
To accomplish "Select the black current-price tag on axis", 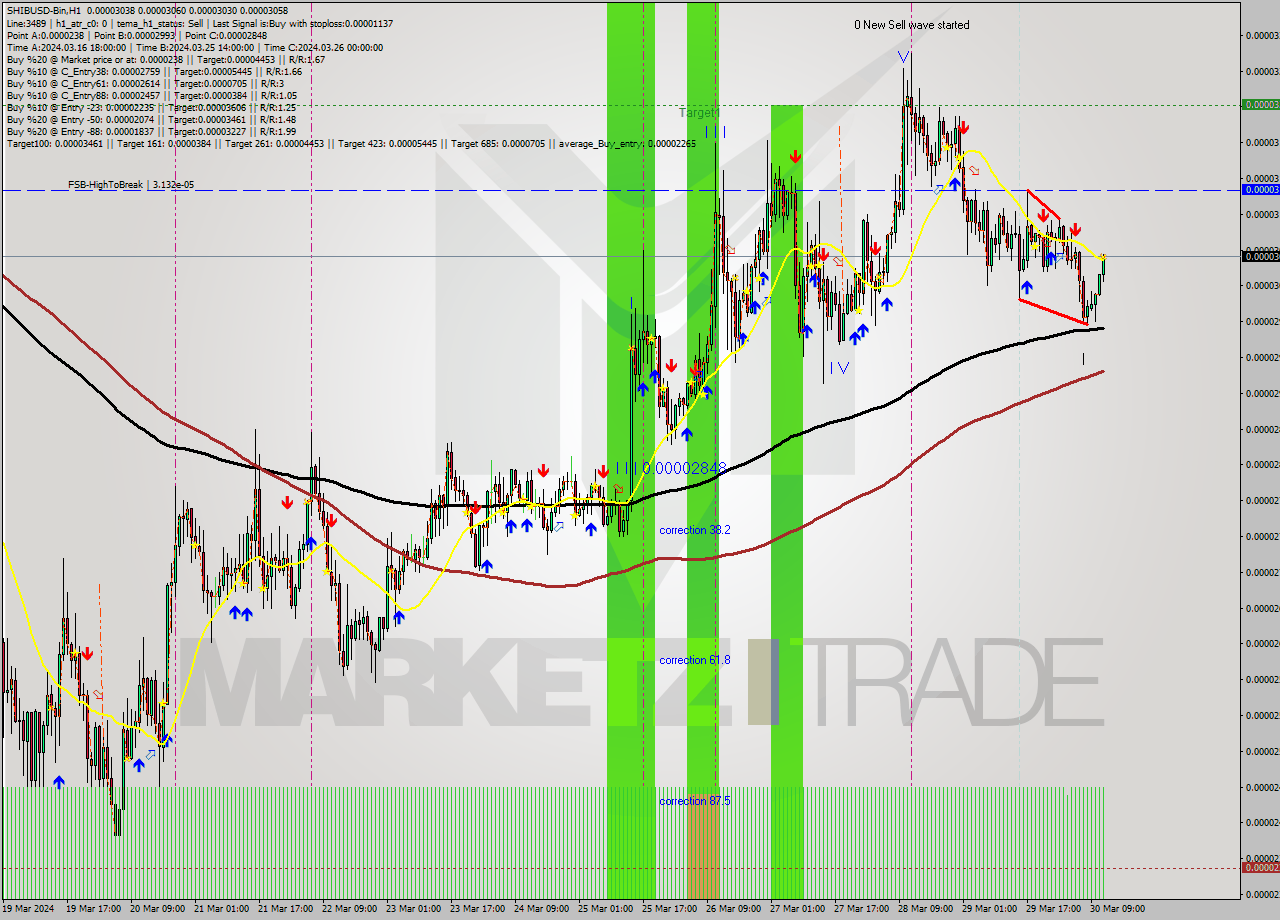I will (1260, 256).
